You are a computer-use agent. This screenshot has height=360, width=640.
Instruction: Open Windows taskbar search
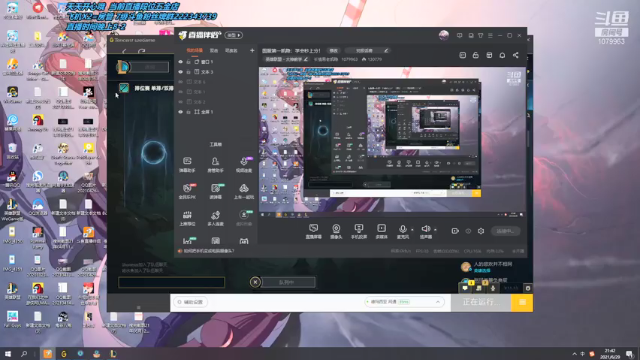(x=24, y=353)
